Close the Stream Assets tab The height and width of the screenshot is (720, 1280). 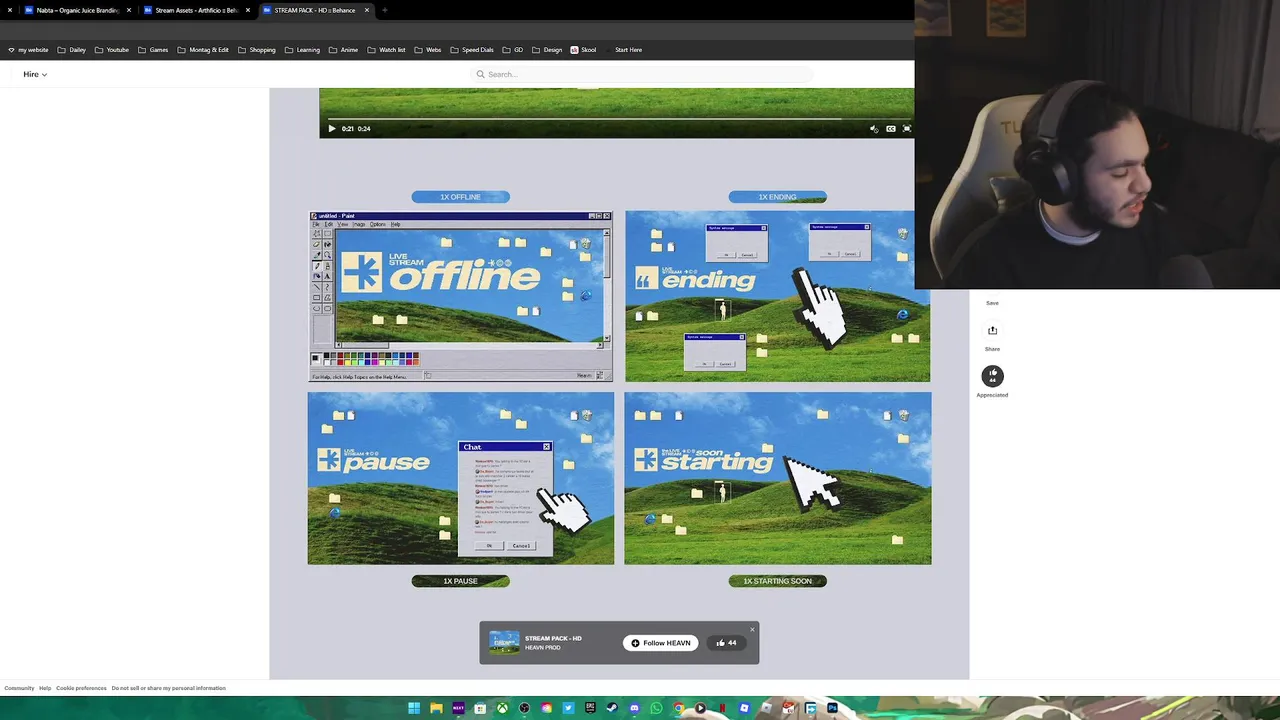coord(248,10)
